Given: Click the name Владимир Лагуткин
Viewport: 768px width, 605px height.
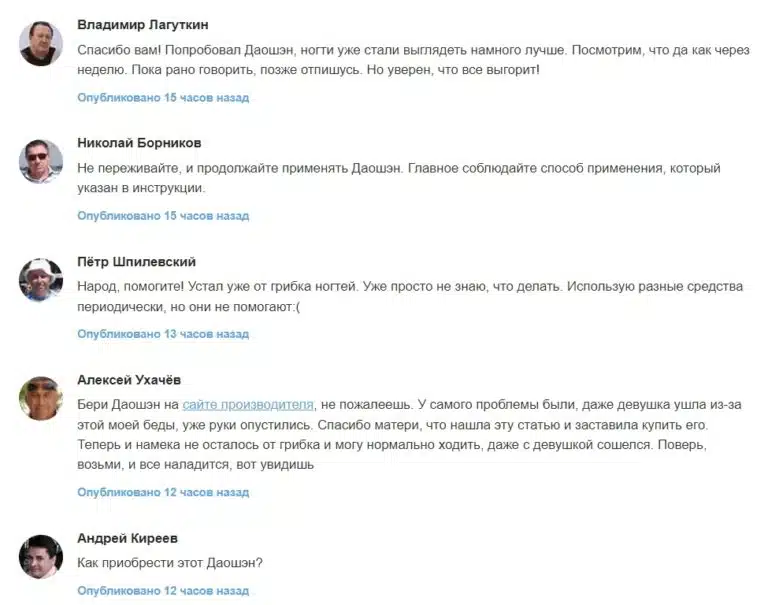Looking at the screenshot, I should click(x=143, y=24).
